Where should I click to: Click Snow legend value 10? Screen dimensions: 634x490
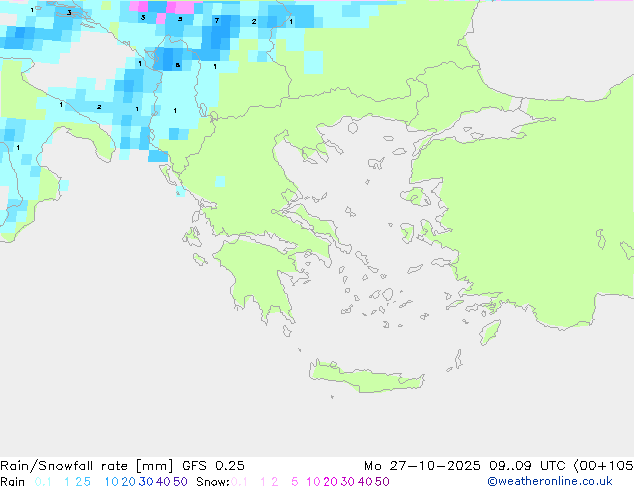pyautogui.click(x=313, y=482)
